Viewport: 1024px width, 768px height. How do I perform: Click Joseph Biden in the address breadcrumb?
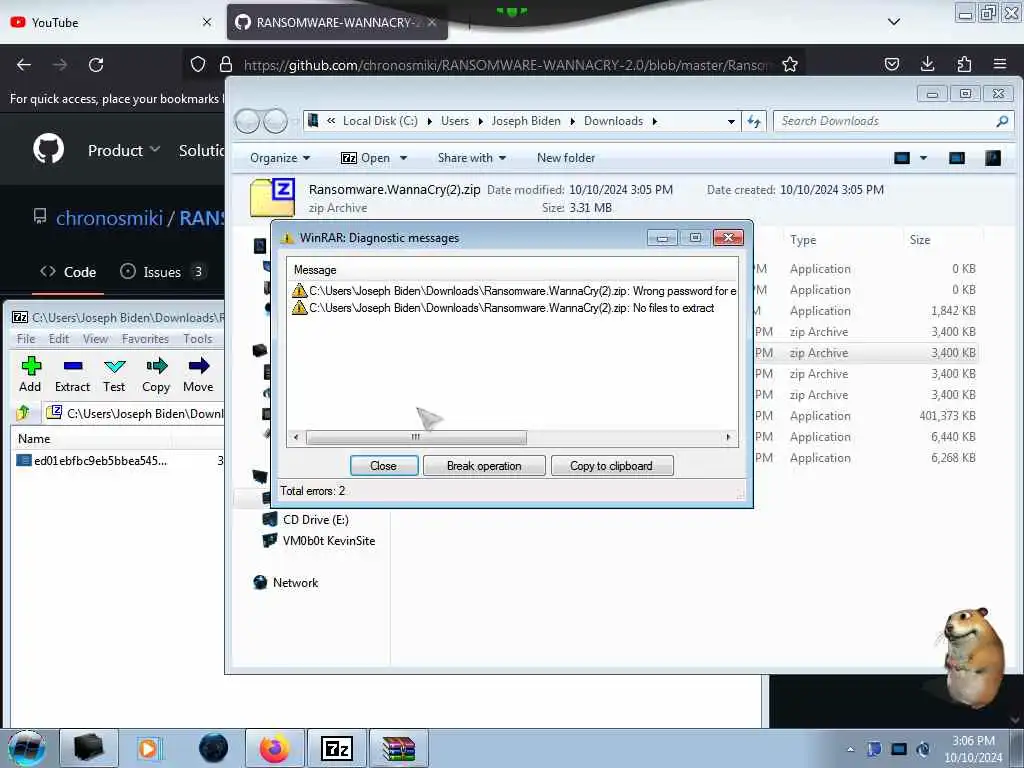[526, 121]
